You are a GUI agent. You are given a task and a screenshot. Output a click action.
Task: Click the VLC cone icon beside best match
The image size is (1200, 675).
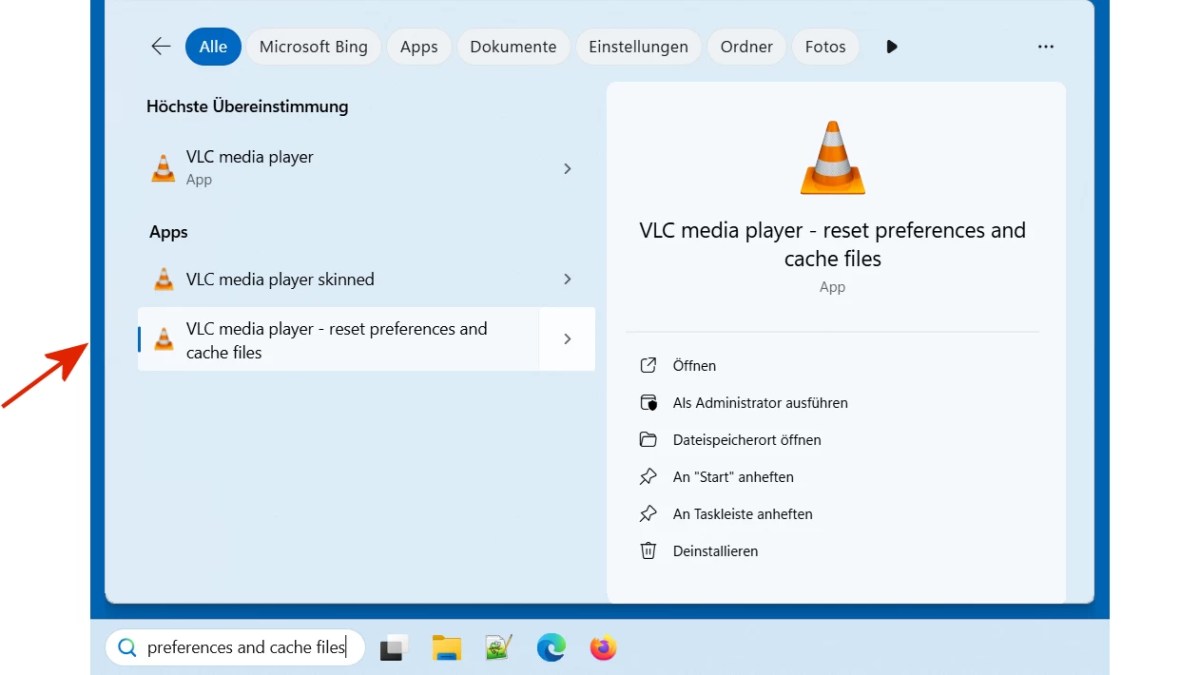(x=163, y=168)
